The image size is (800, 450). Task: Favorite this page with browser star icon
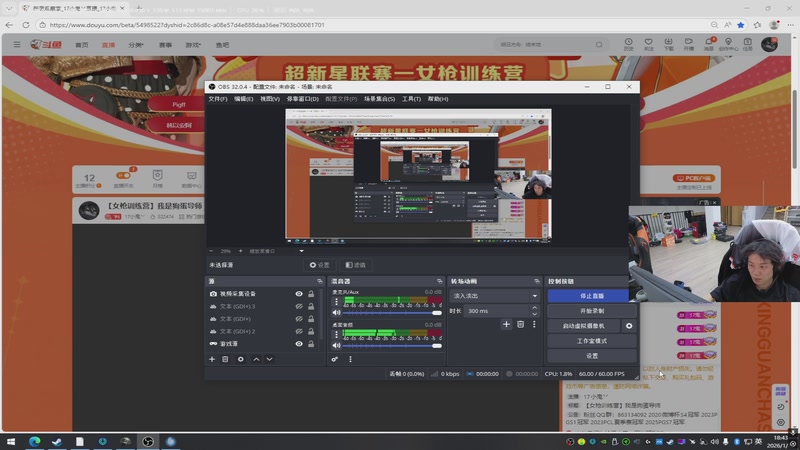tap(741, 24)
